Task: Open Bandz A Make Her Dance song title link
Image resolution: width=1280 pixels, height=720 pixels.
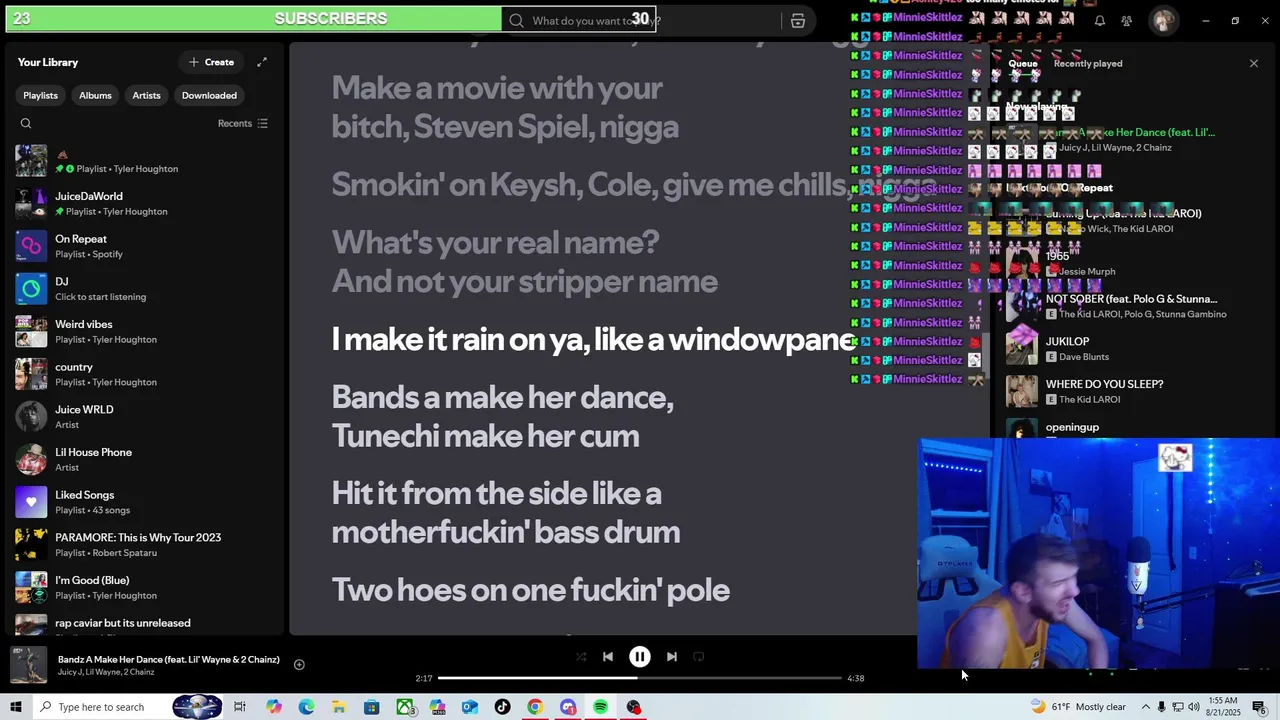Action: point(169,660)
